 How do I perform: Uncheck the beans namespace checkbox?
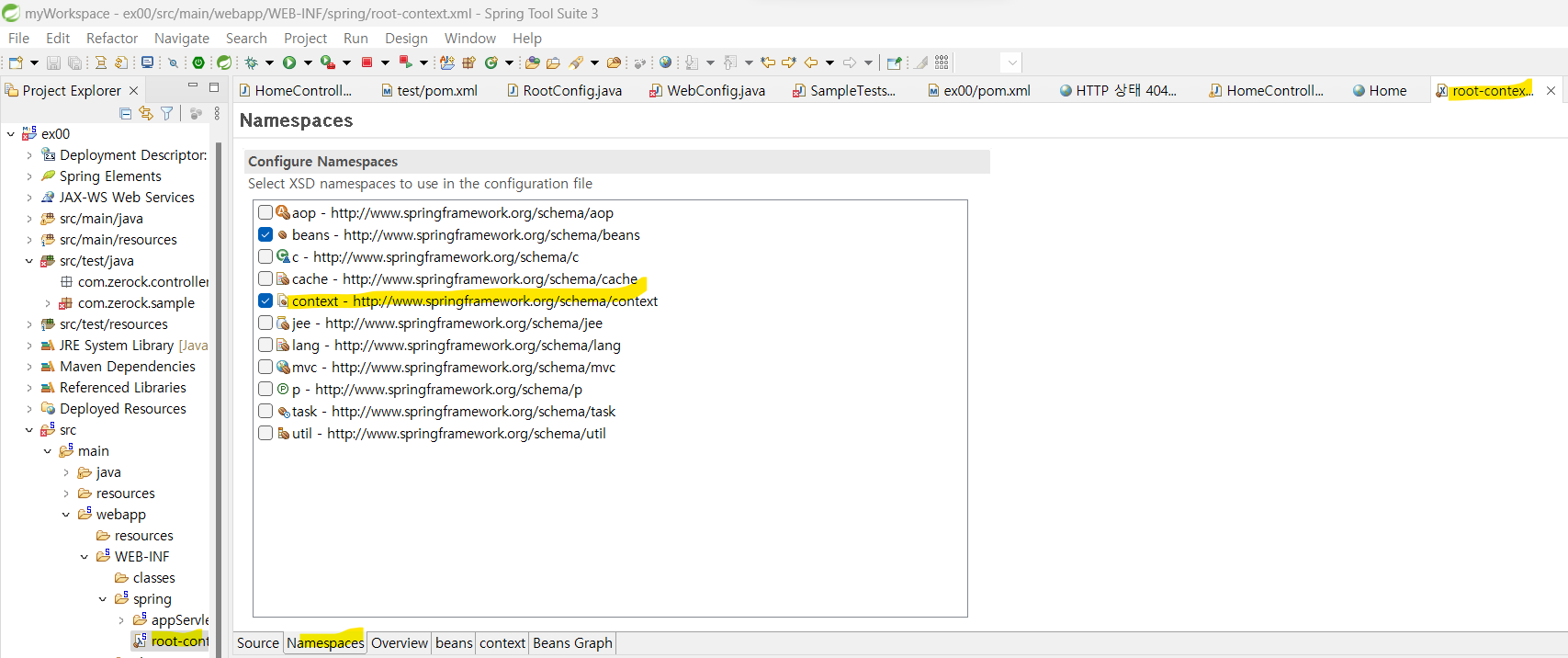265,234
